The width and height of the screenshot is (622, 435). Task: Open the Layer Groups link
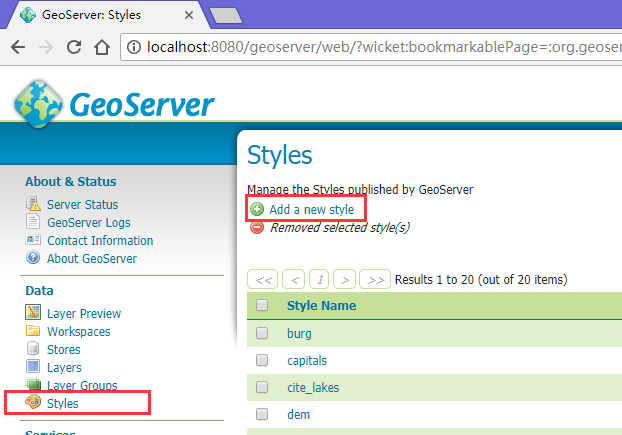click(82, 385)
